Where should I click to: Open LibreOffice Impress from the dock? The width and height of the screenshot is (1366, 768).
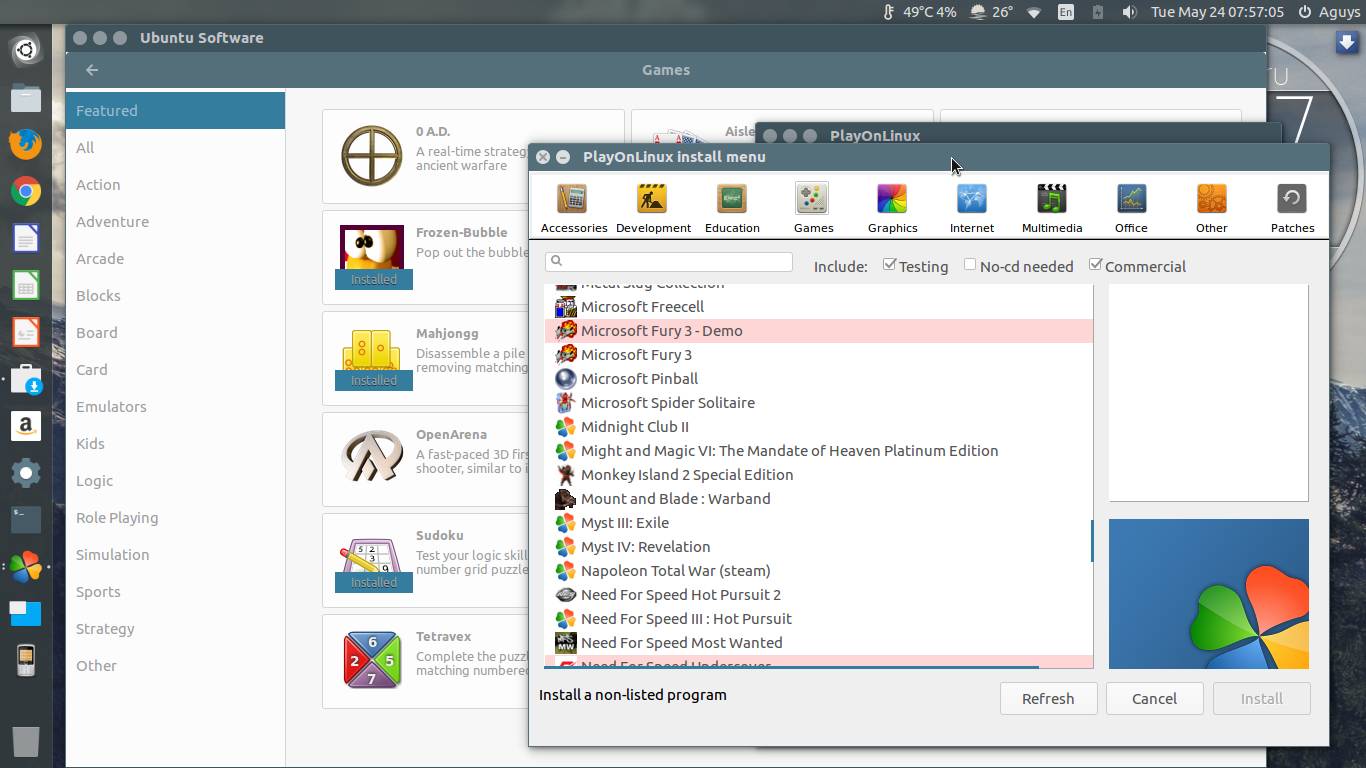pyautogui.click(x=26, y=332)
